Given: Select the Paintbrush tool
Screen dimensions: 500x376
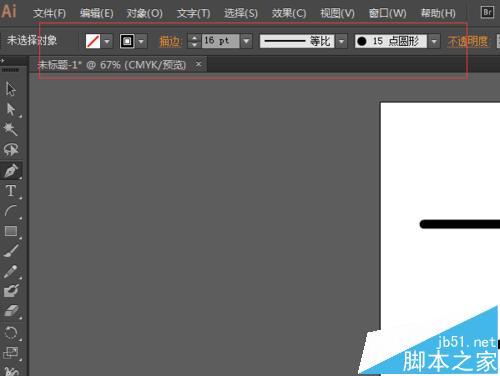Looking at the screenshot, I should pos(11,251).
